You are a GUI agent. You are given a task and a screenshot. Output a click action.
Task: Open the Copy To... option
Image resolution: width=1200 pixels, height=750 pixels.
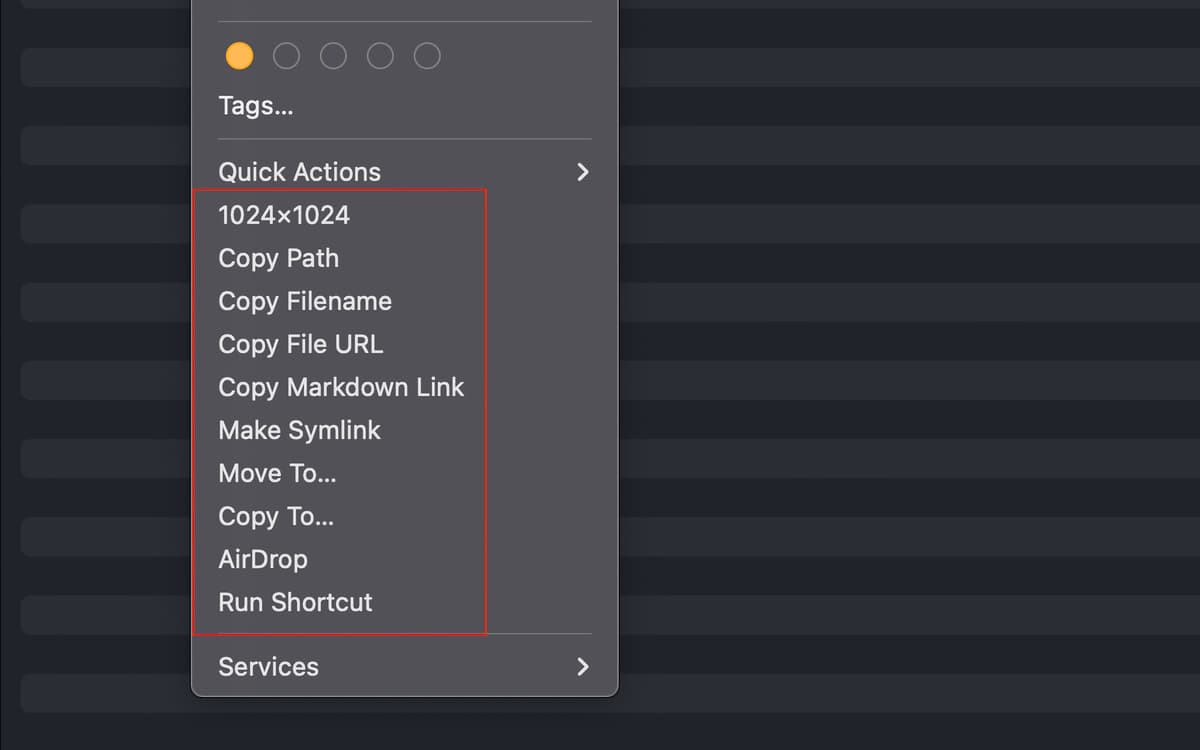(x=276, y=516)
